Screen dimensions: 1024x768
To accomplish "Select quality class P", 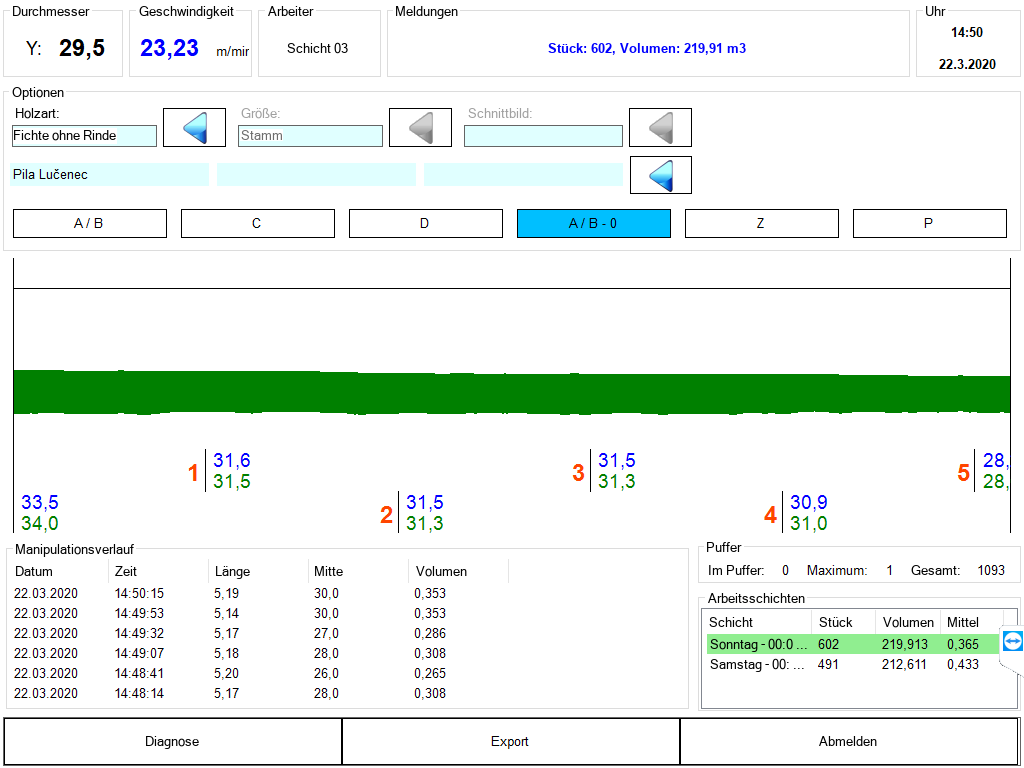I will point(930,223).
